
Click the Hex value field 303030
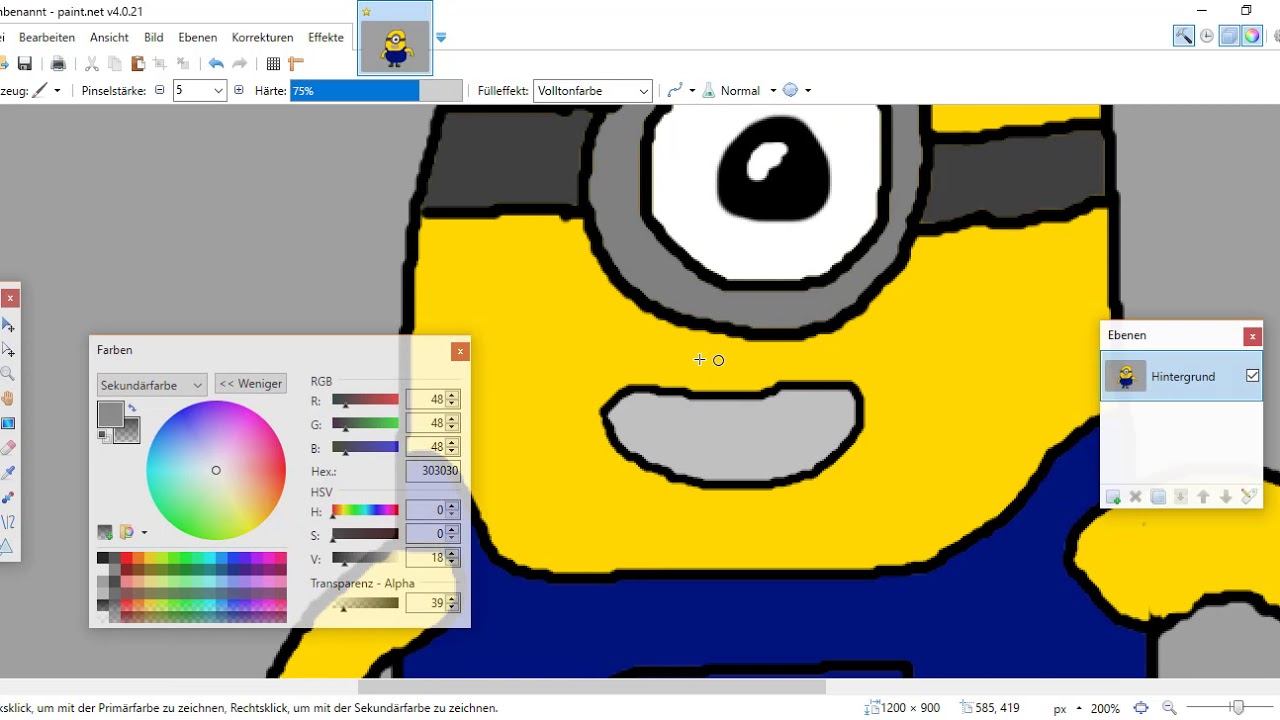click(433, 470)
